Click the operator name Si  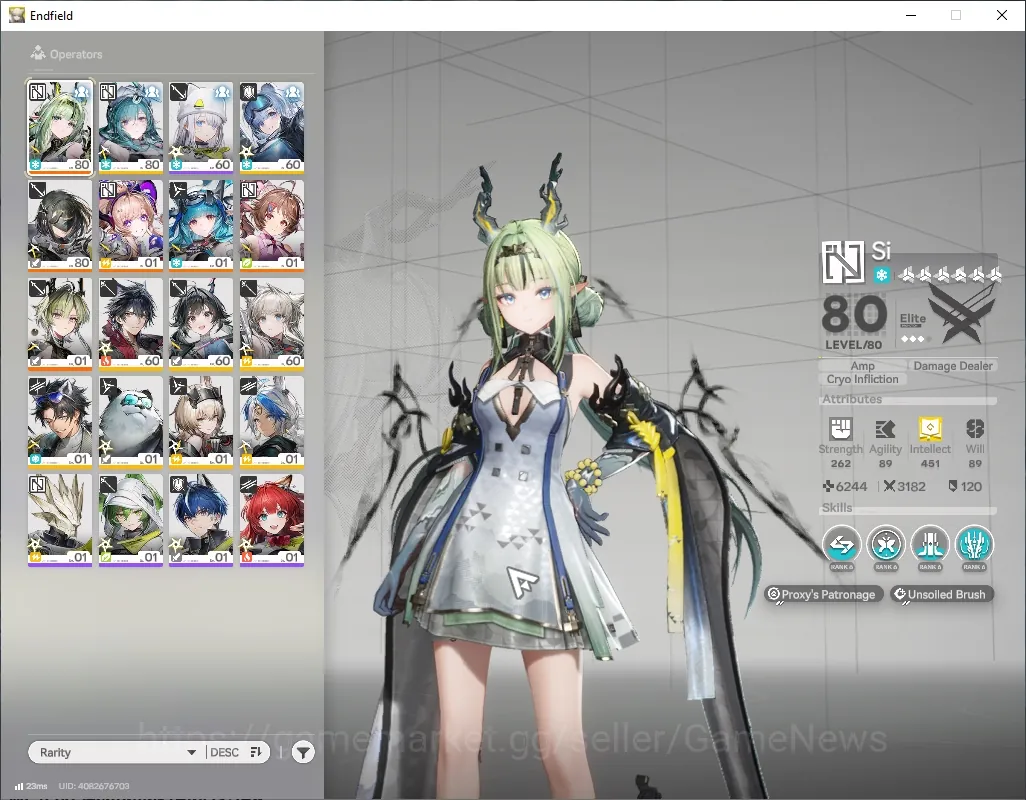[x=881, y=251]
